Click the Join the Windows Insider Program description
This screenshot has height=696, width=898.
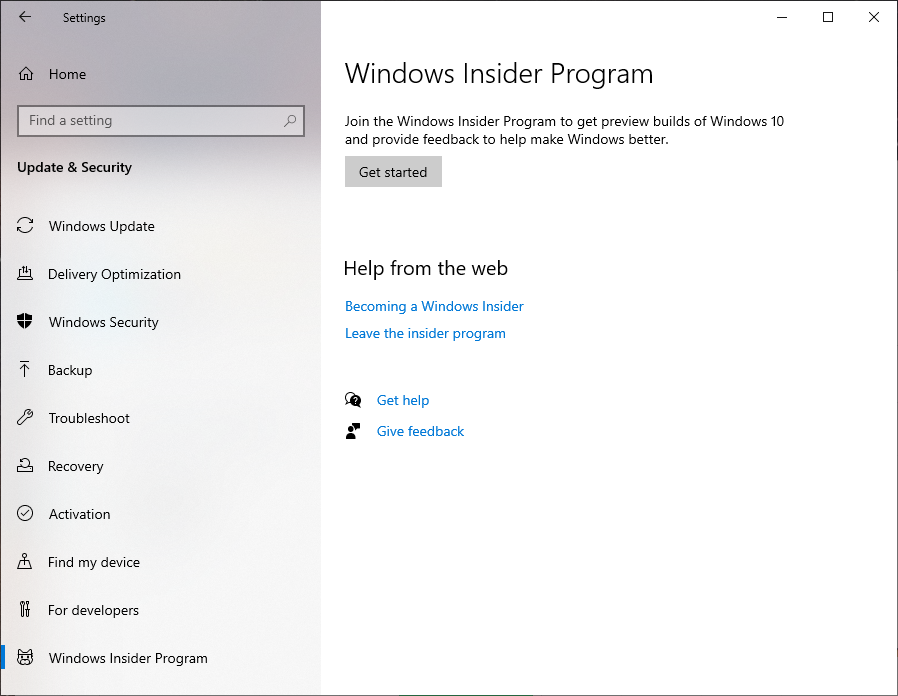pos(564,130)
